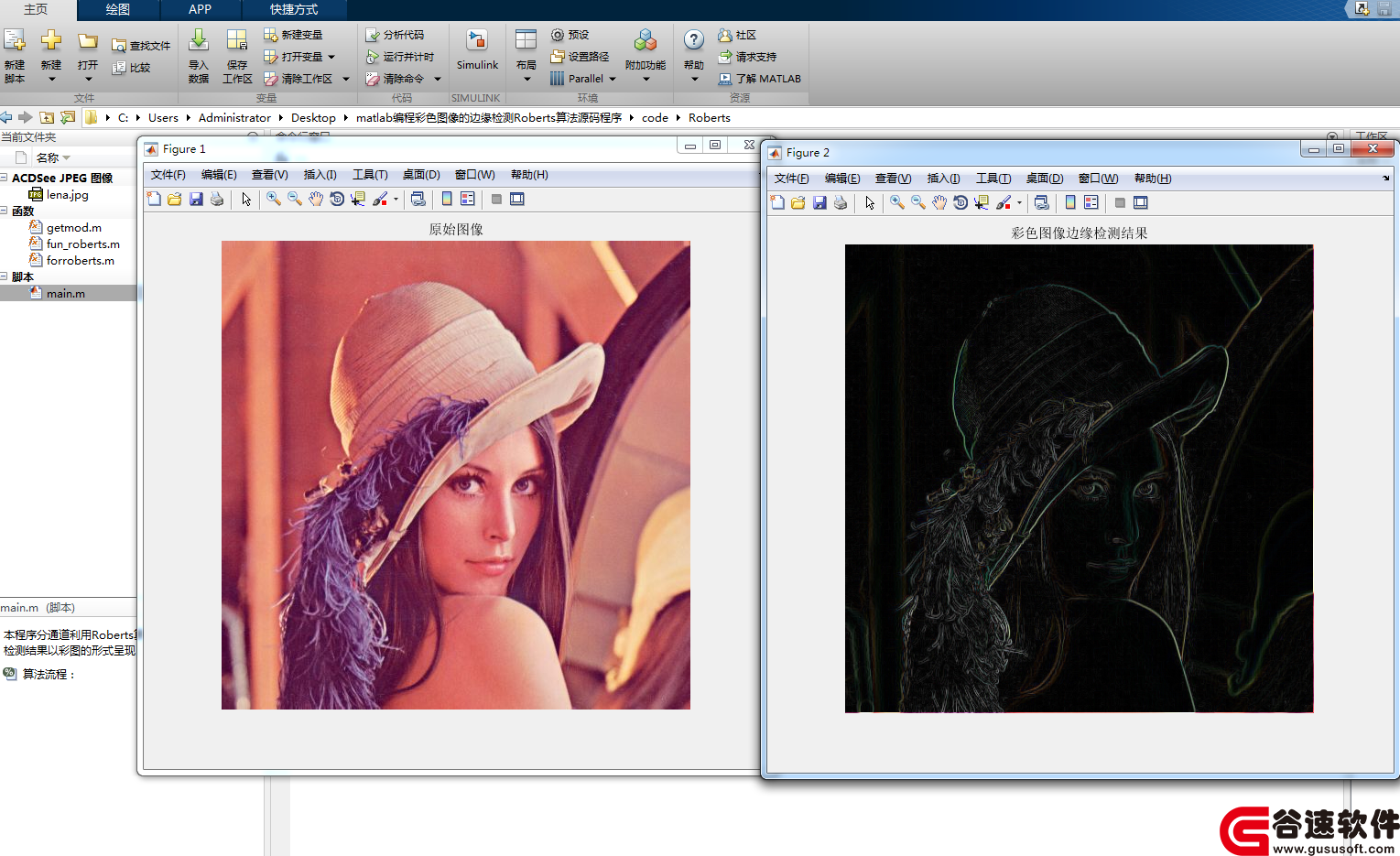The image size is (1400, 856).
Task: Select main.m in the file list
Action: (x=66, y=294)
